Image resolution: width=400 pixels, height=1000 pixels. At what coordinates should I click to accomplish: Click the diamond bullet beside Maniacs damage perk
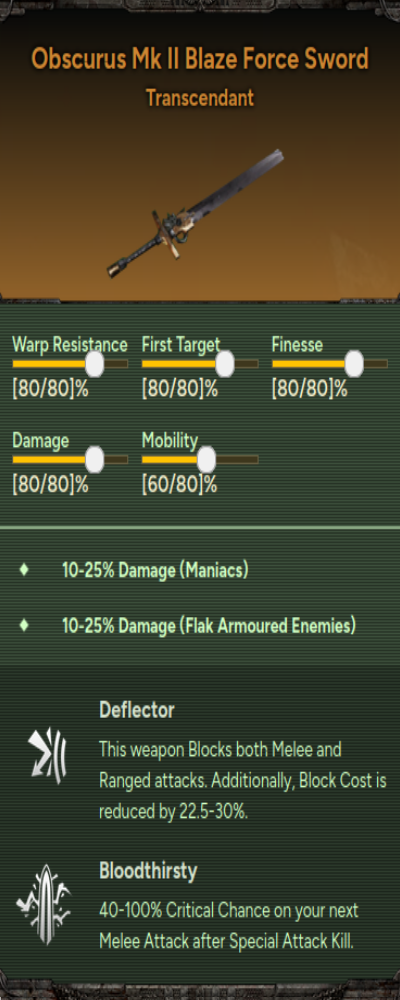point(24,569)
